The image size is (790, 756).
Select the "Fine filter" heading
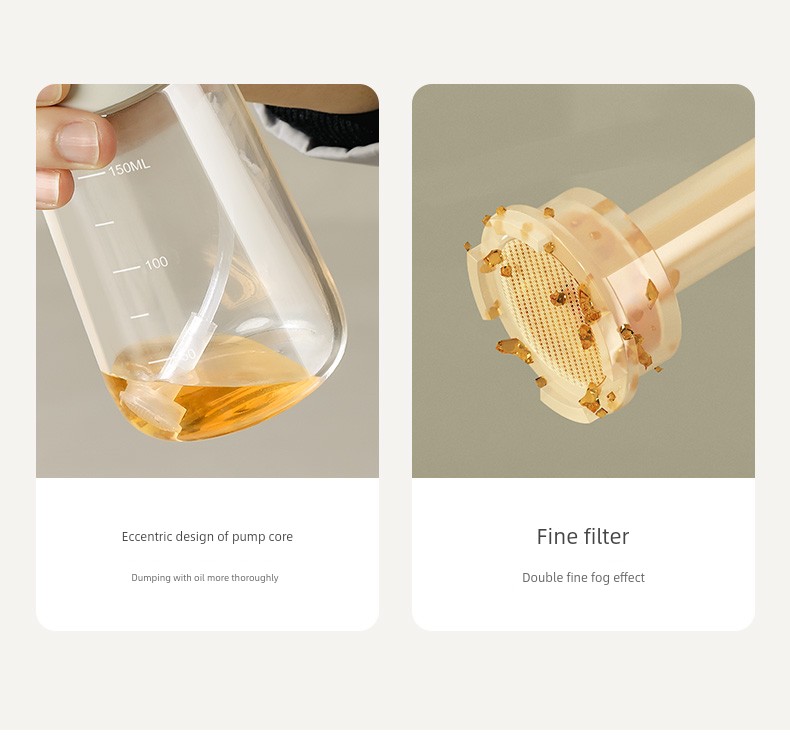[583, 536]
